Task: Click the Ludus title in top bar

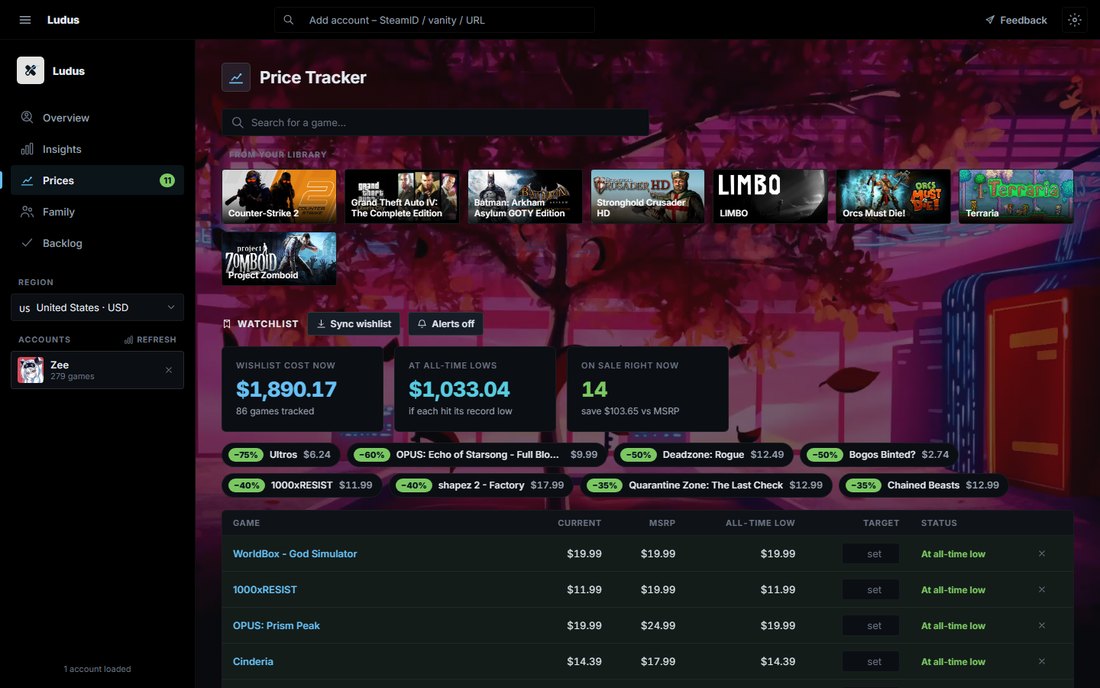Action: (x=63, y=20)
